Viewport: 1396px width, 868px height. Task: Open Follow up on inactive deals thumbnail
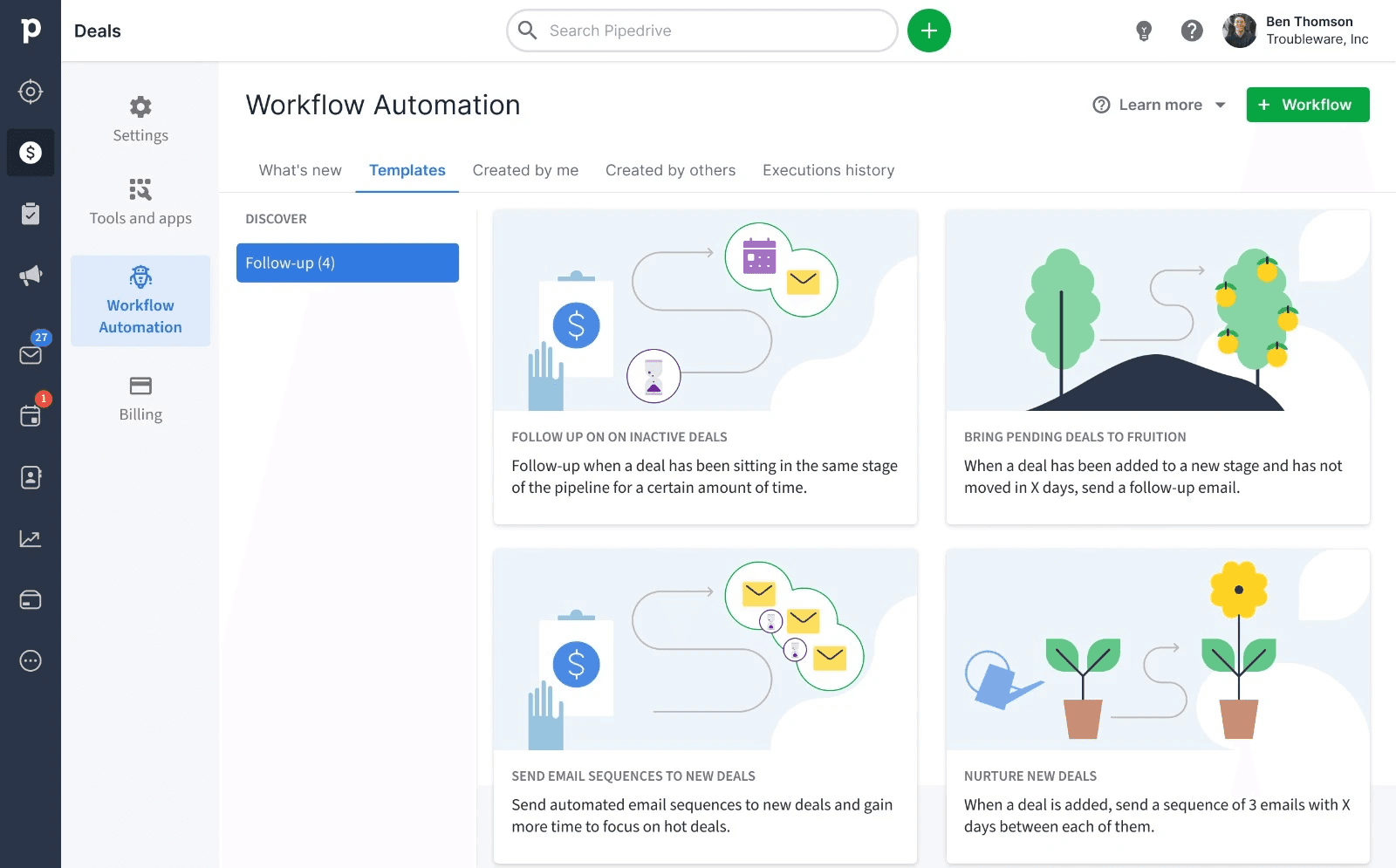[x=705, y=311]
